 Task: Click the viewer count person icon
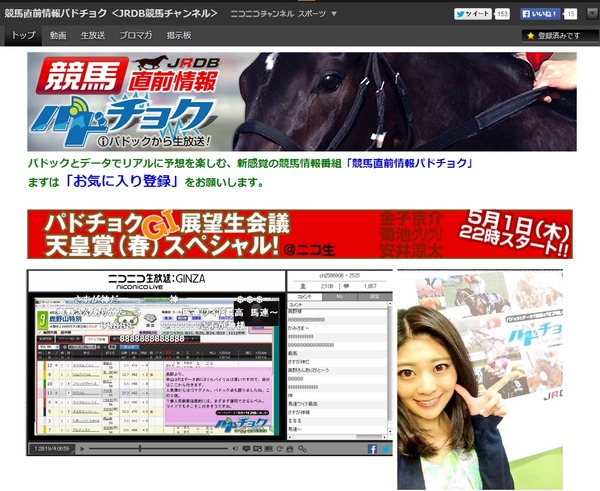point(303,286)
